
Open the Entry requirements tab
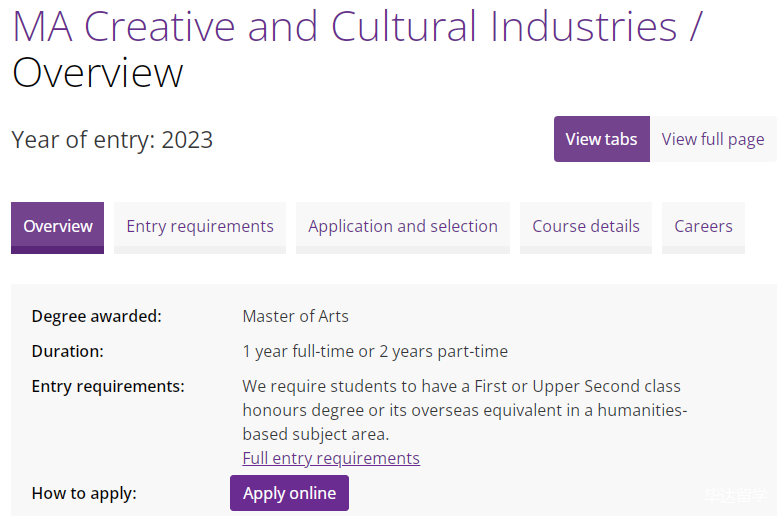click(200, 226)
